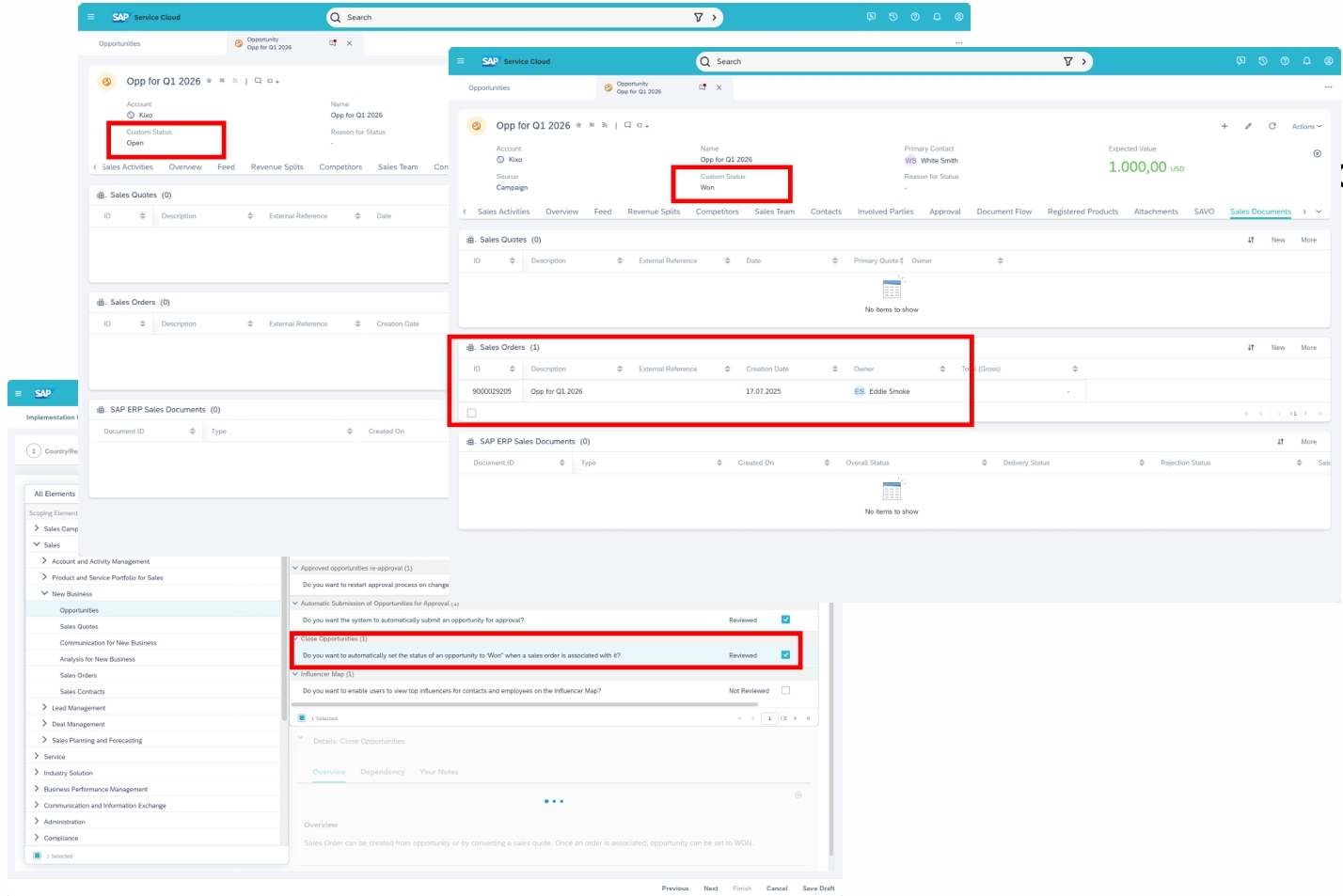The width and height of the screenshot is (1343, 896).
Task: Expand the Service node in the scoping tree
Action: tap(37, 756)
